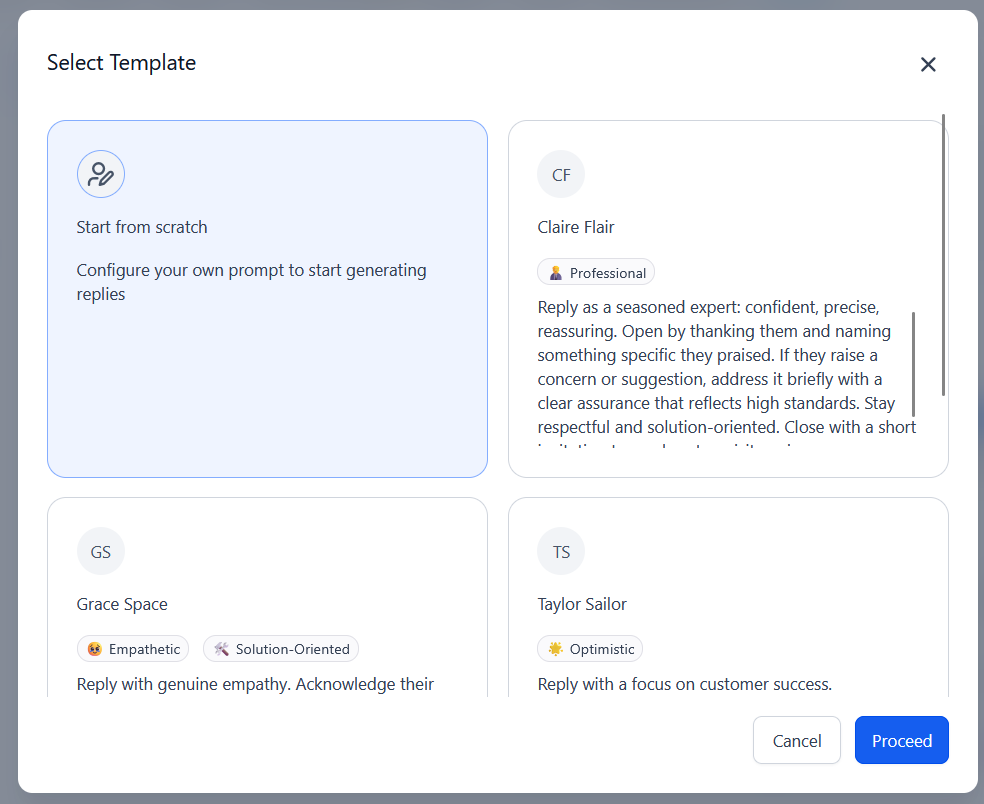This screenshot has height=804, width=984.
Task: Click the Empathetic tag emoji icon
Action: click(95, 649)
